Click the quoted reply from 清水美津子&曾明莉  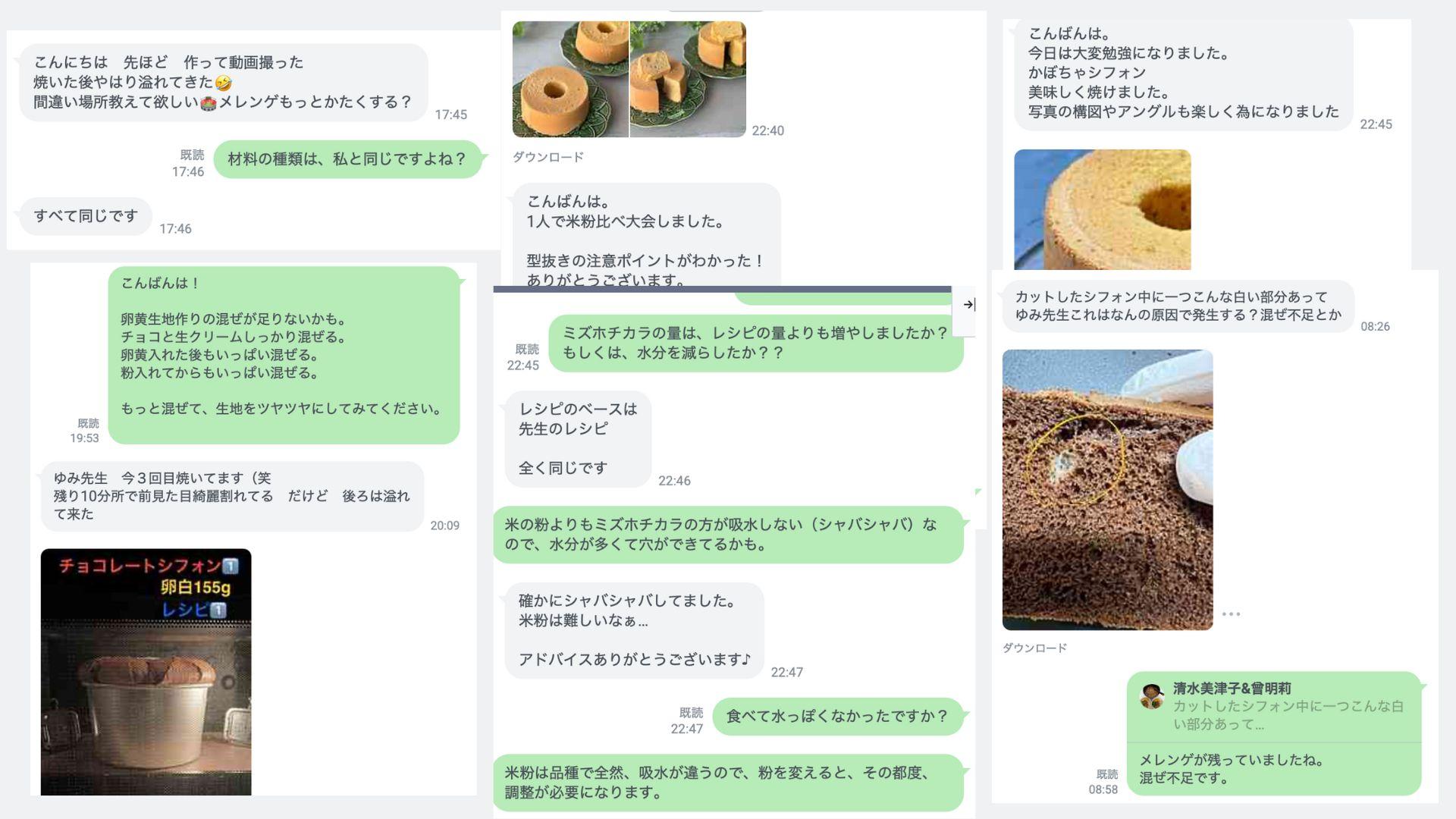coord(1274,706)
